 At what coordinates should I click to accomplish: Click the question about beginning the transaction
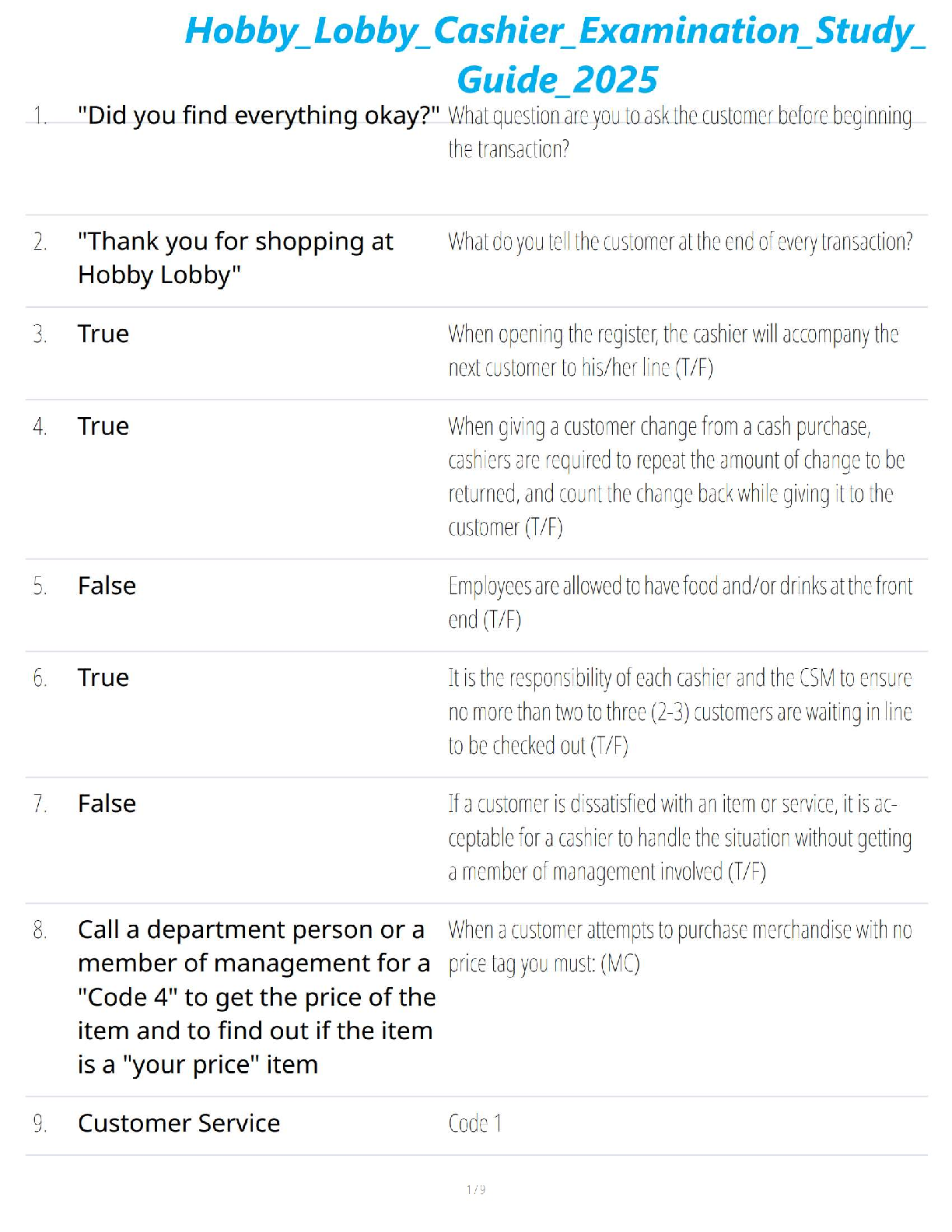coord(679,132)
